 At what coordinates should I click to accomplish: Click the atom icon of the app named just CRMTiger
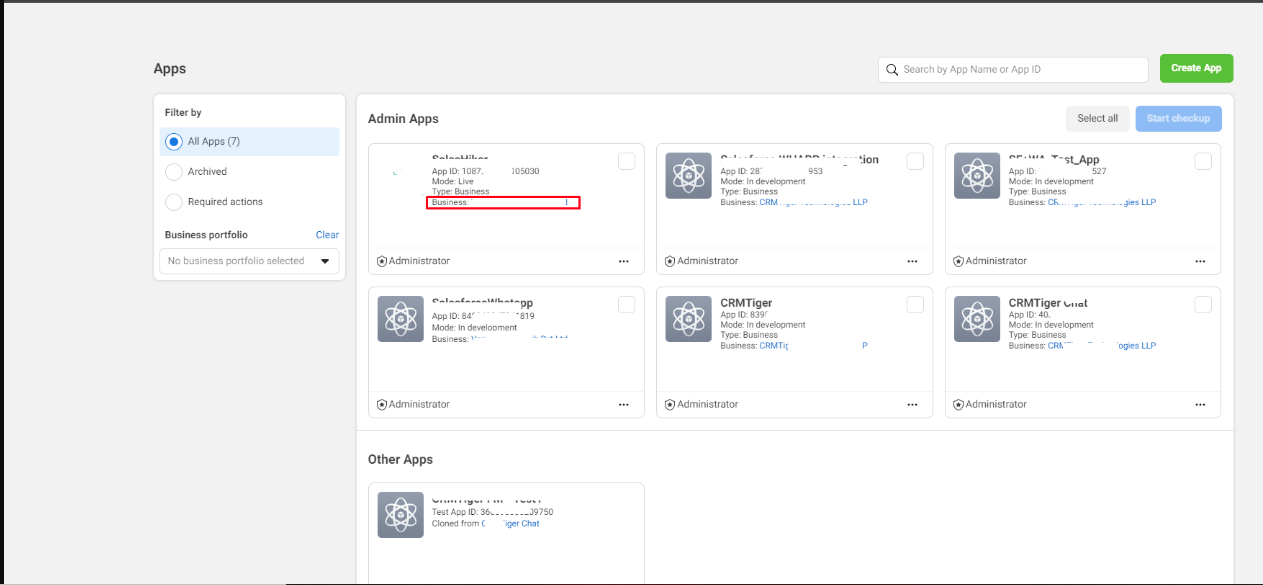(688, 320)
